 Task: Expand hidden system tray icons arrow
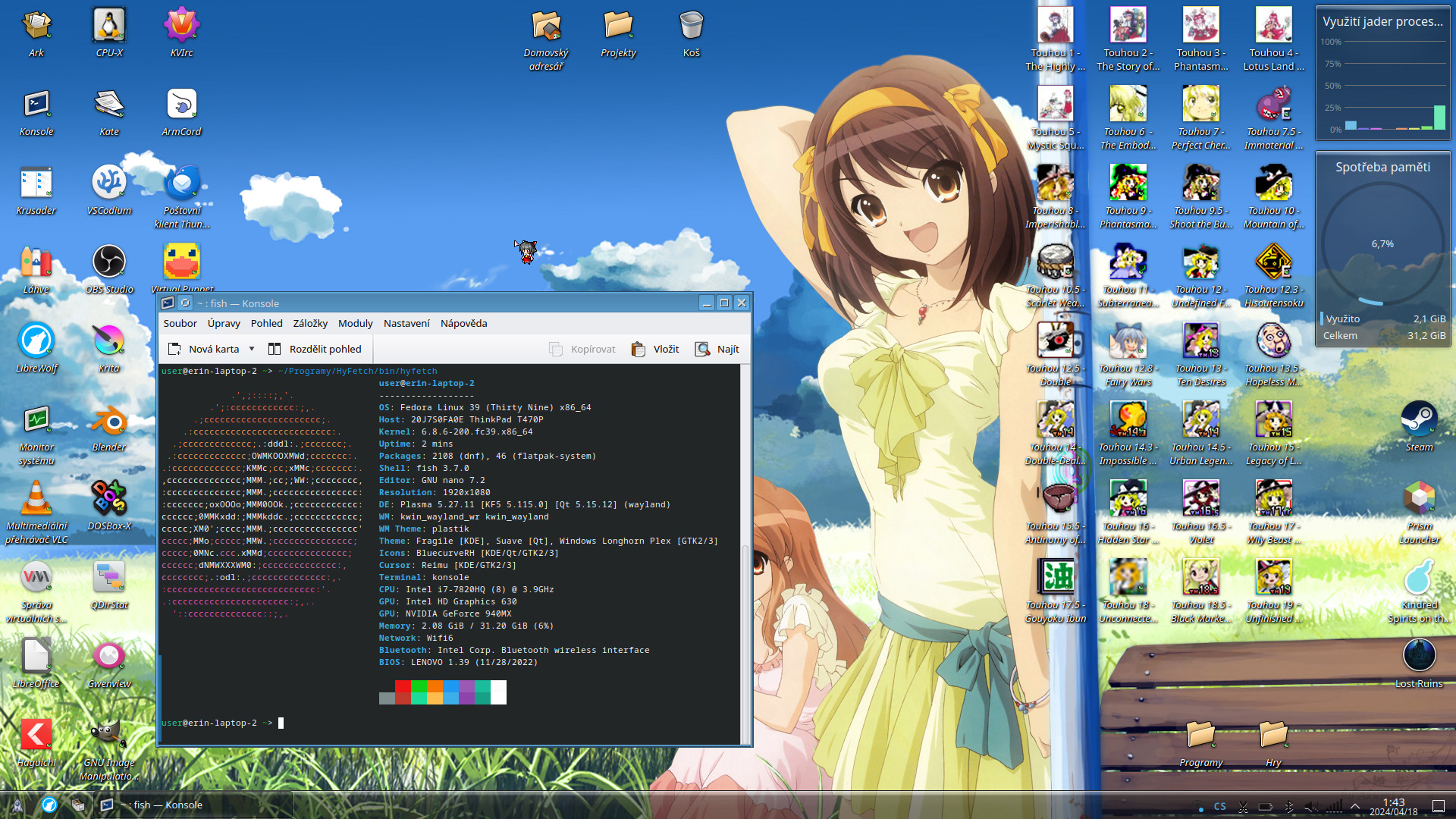[x=1355, y=806]
